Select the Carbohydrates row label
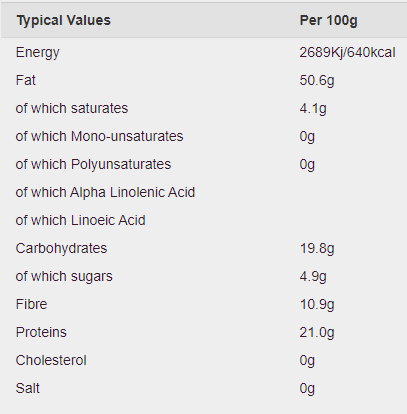This screenshot has height=414, width=407. [61, 249]
